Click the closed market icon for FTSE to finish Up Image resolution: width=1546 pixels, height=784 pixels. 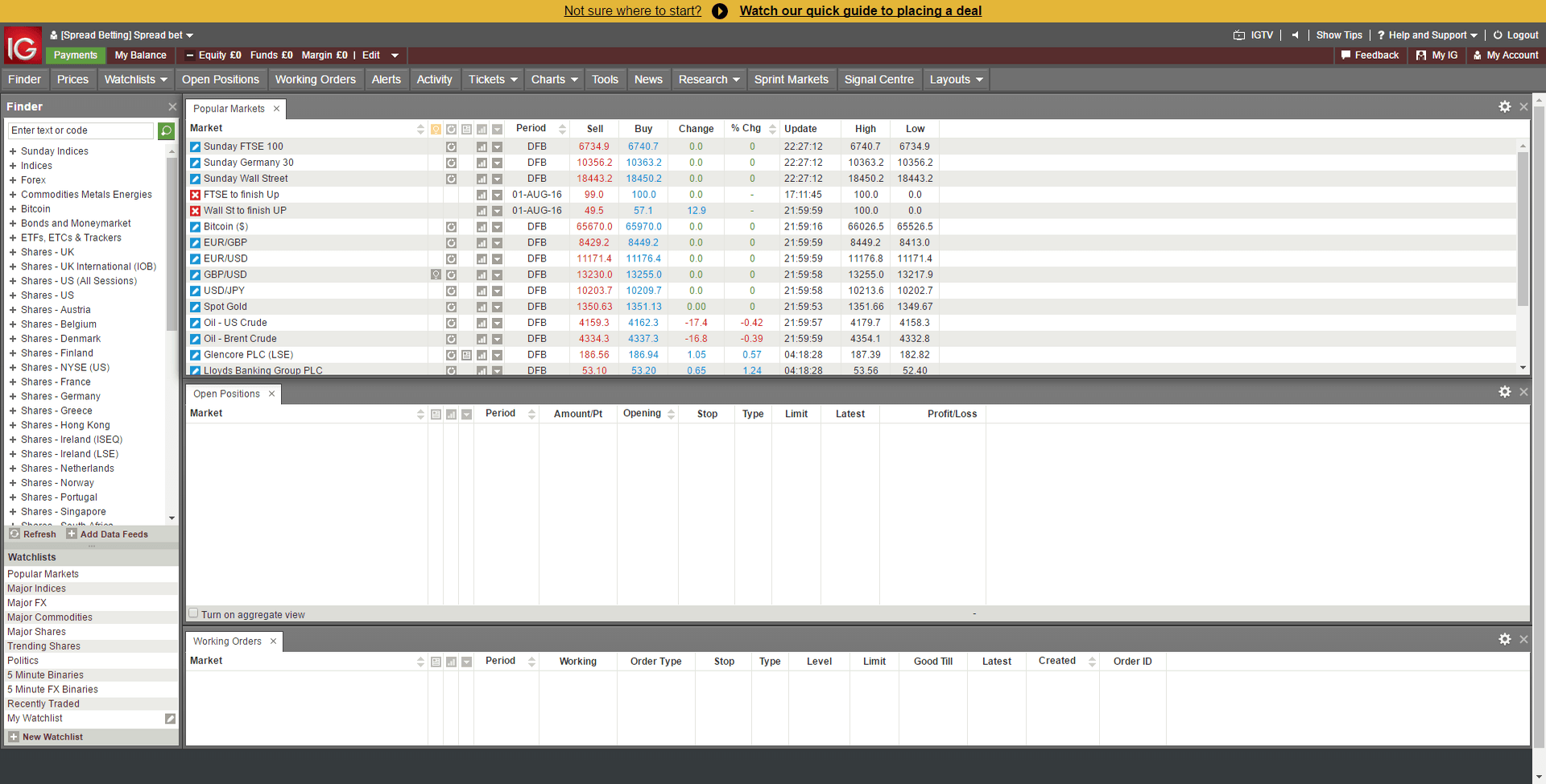coord(195,195)
